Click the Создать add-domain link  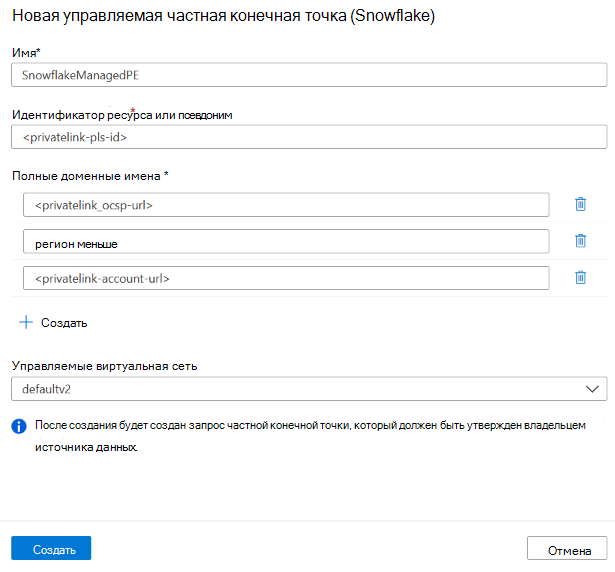point(64,323)
